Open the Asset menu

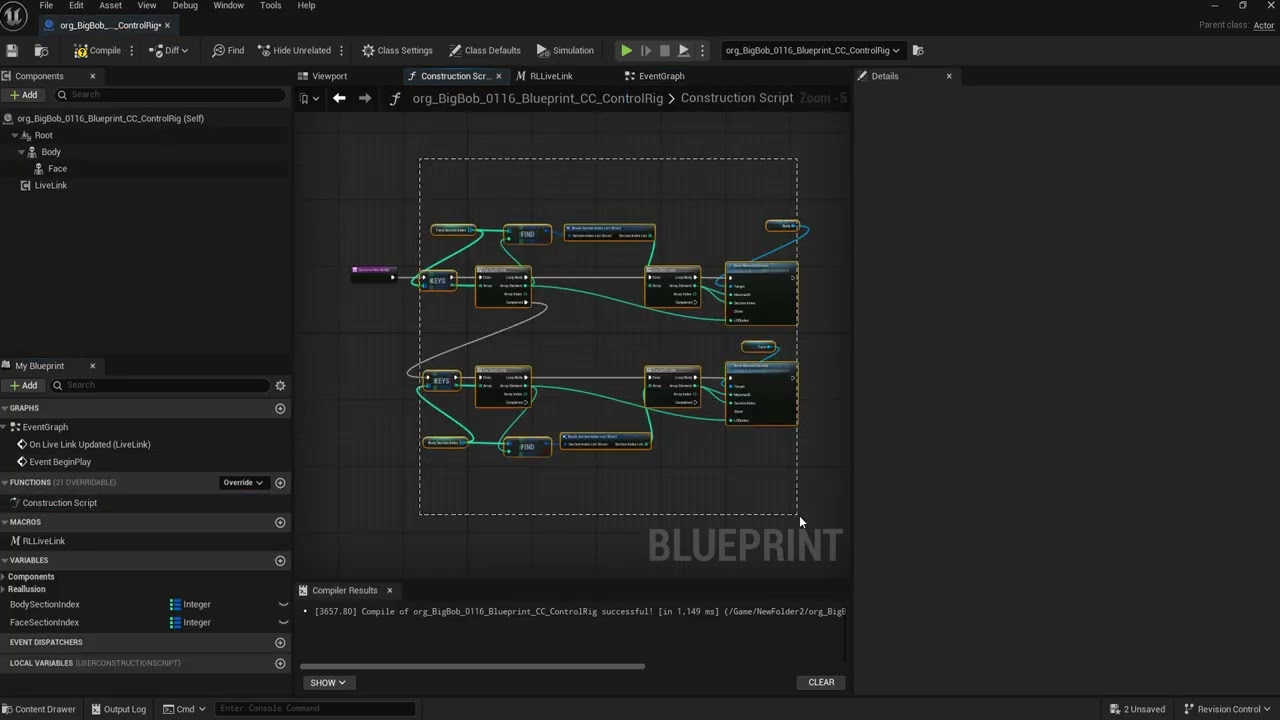[x=110, y=6]
